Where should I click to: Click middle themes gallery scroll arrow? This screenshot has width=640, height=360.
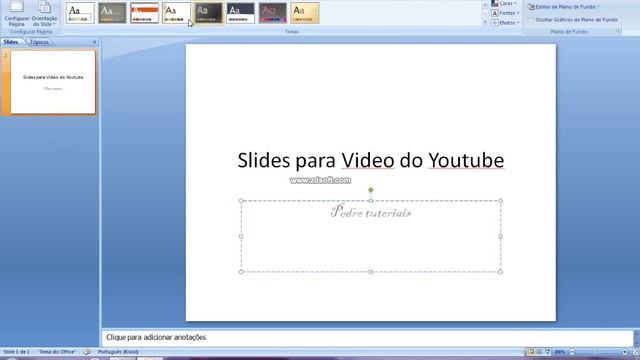coord(485,13)
